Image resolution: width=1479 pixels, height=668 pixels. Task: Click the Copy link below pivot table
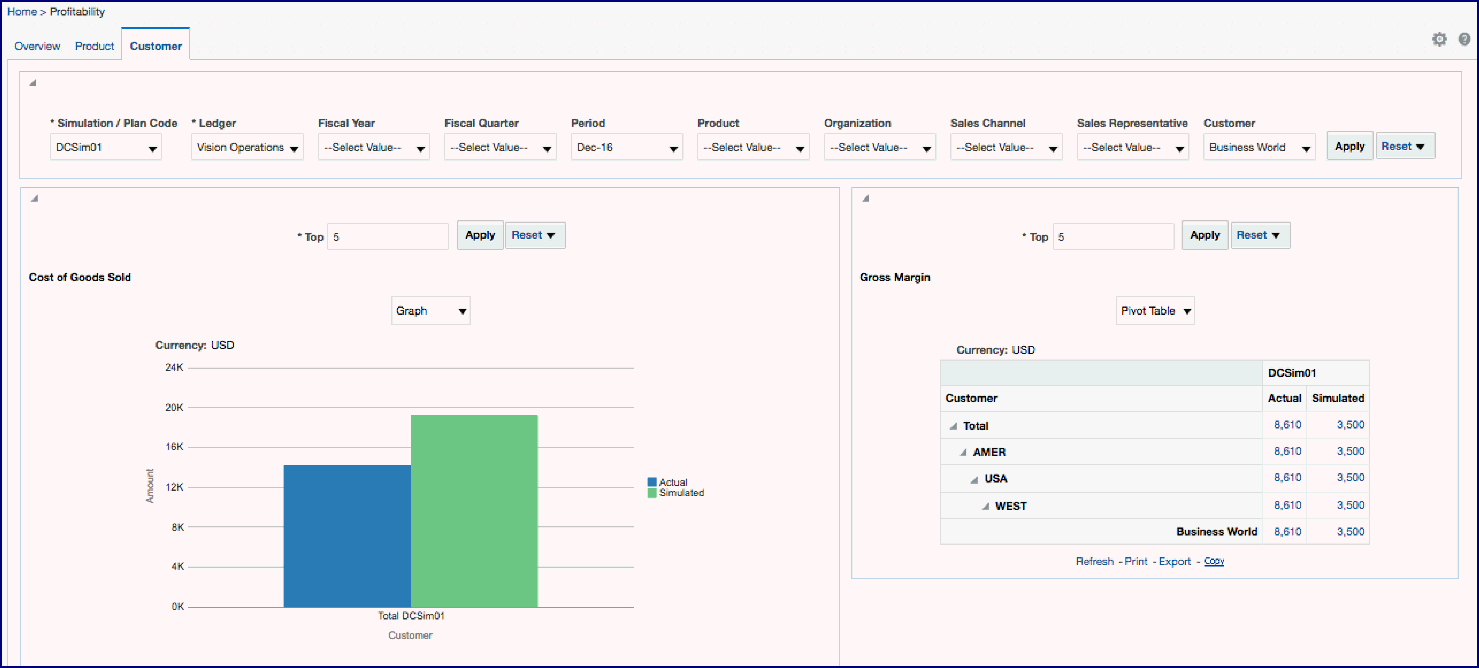tap(1214, 562)
